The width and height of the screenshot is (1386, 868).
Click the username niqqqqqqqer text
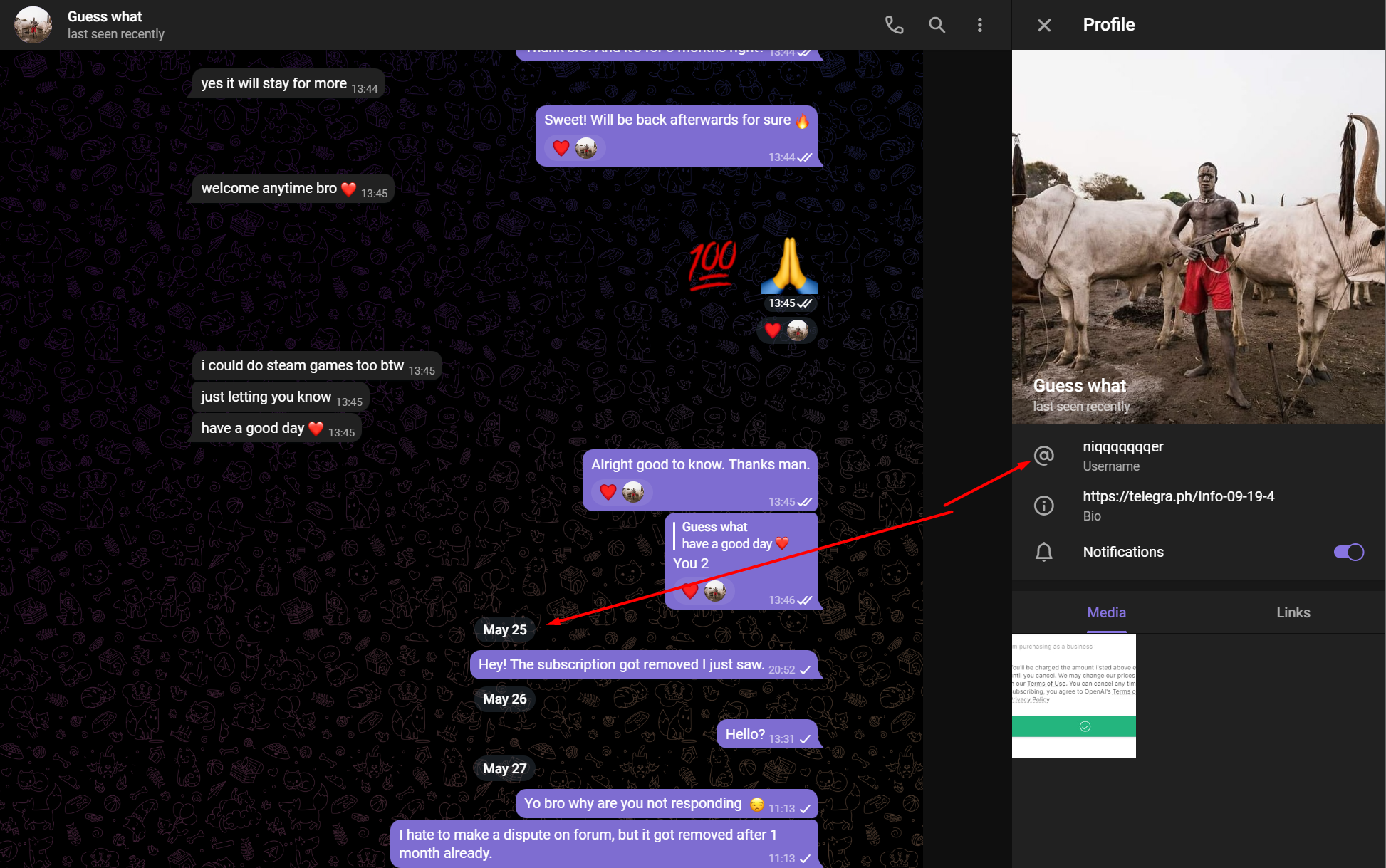click(x=1123, y=447)
